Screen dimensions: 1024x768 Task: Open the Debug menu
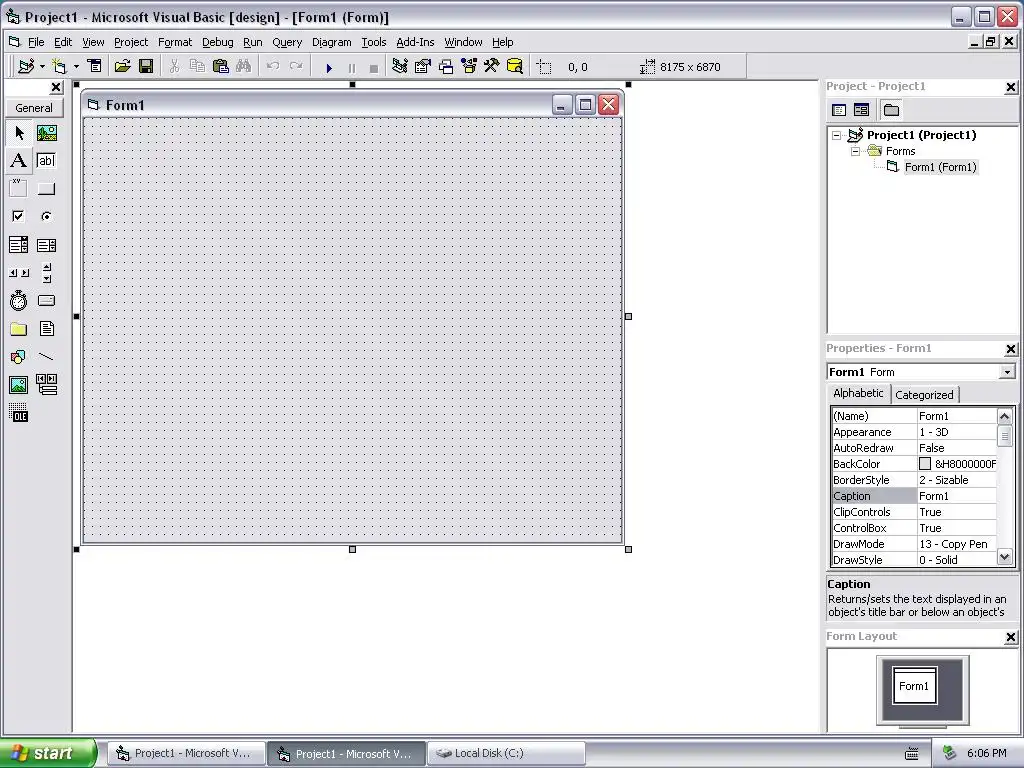point(217,42)
